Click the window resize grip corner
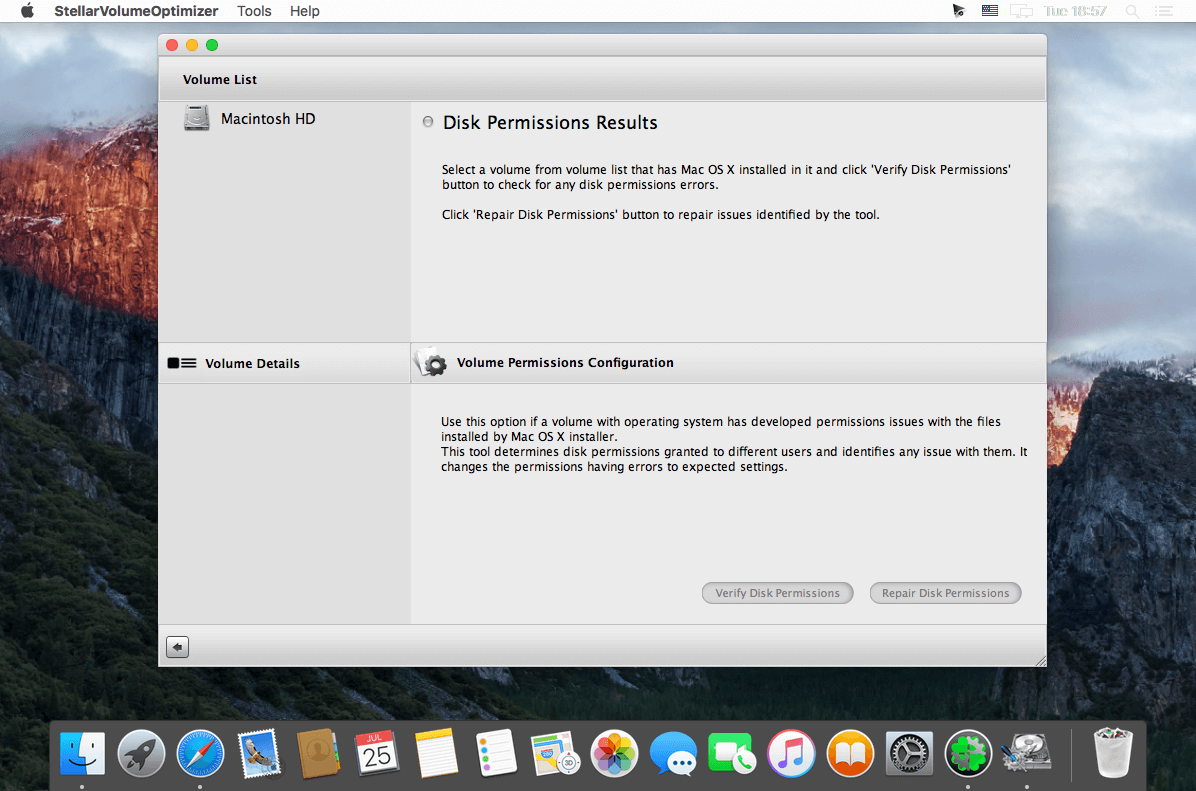 tap(1040, 661)
